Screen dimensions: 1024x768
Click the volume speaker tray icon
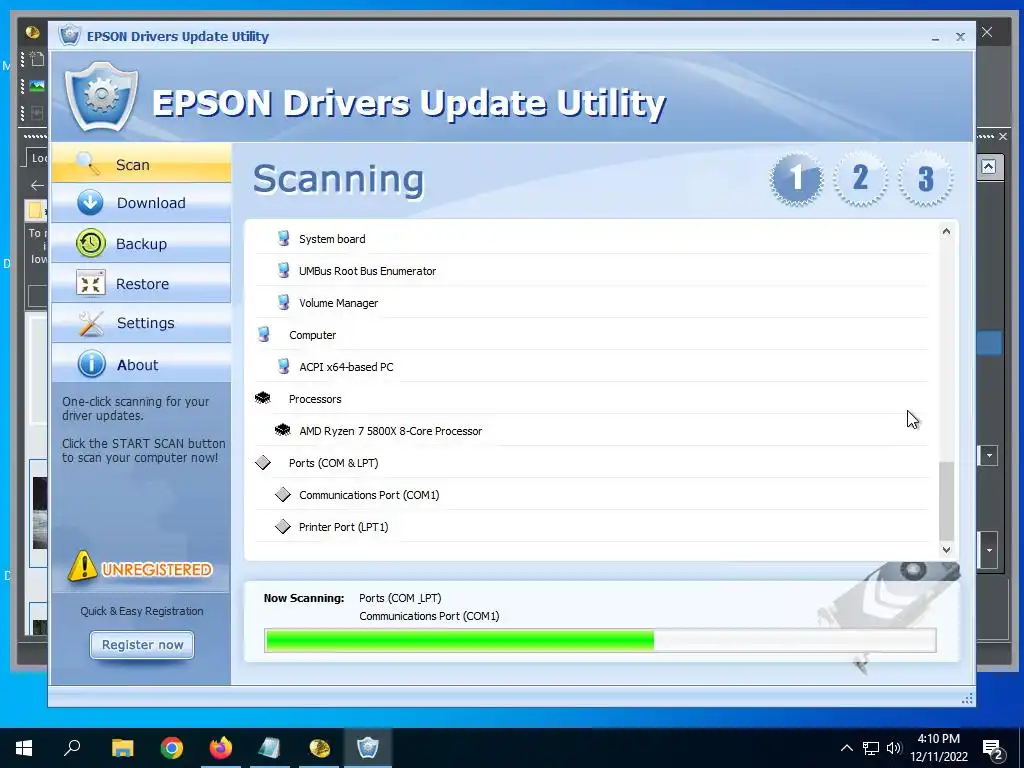(x=894, y=748)
